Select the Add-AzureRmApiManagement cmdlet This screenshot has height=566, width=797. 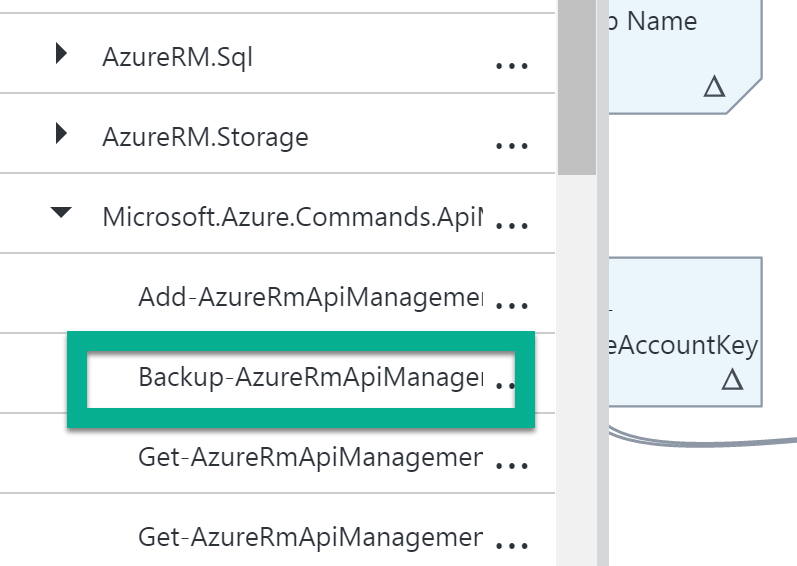tap(310, 296)
